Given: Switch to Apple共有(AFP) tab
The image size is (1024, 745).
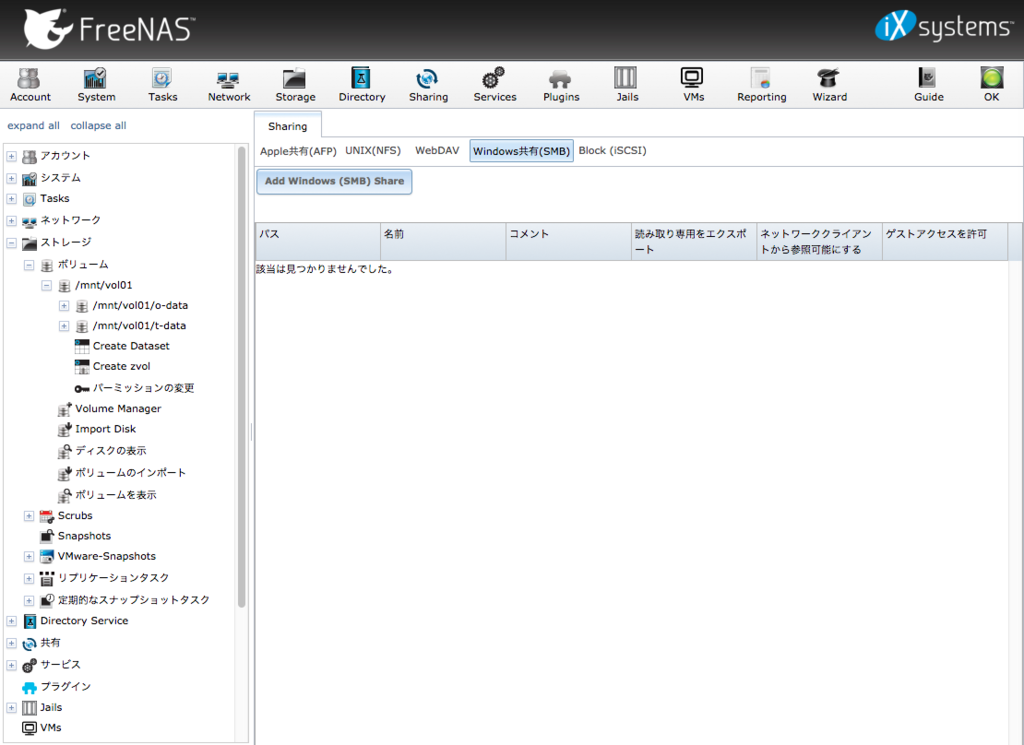Looking at the screenshot, I should point(298,151).
